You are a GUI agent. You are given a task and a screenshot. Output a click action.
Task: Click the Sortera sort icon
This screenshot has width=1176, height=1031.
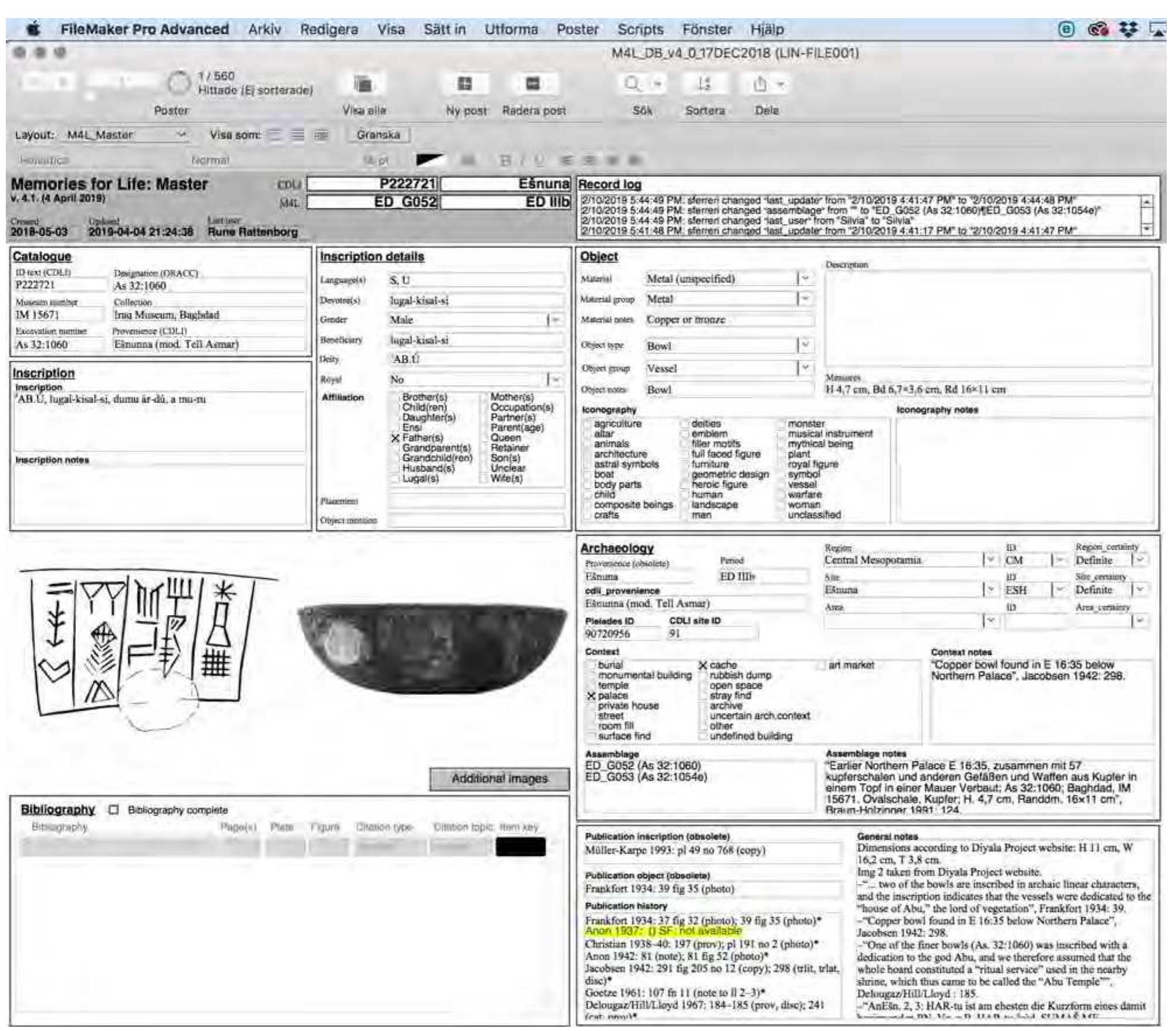coord(704,84)
